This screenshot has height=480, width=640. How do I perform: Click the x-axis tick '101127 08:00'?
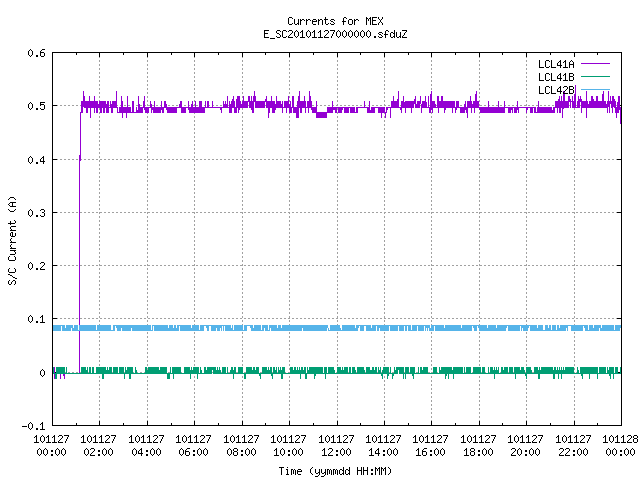241,446
